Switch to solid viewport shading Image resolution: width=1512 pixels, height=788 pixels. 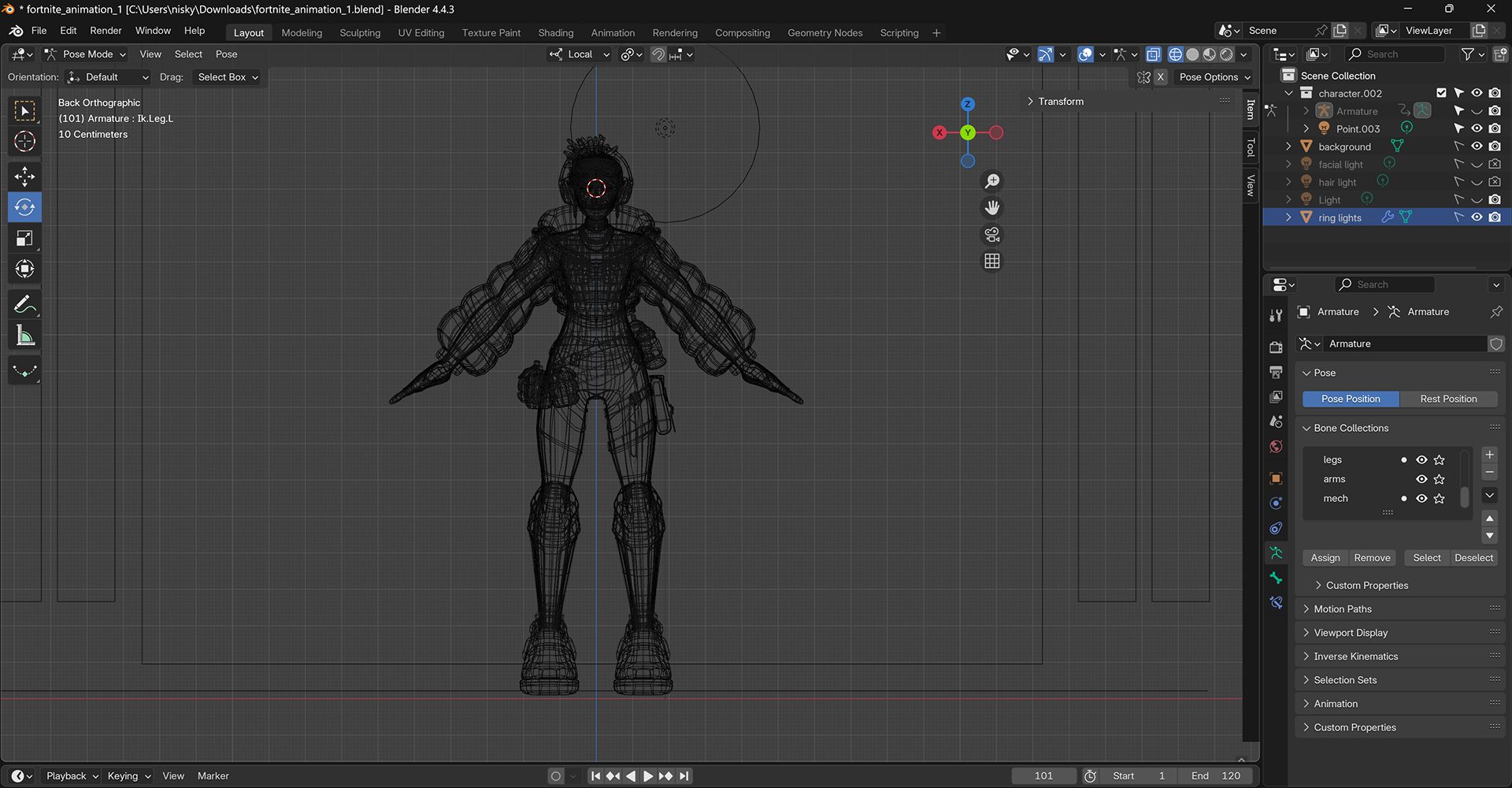pos(1192,54)
